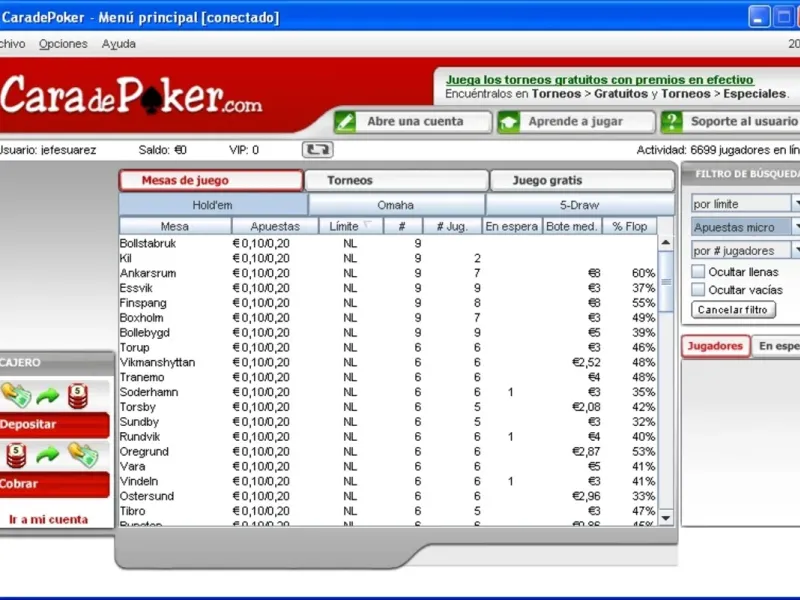Select the Finspang table row
Viewport: 800px width, 600px height.
click(388, 303)
